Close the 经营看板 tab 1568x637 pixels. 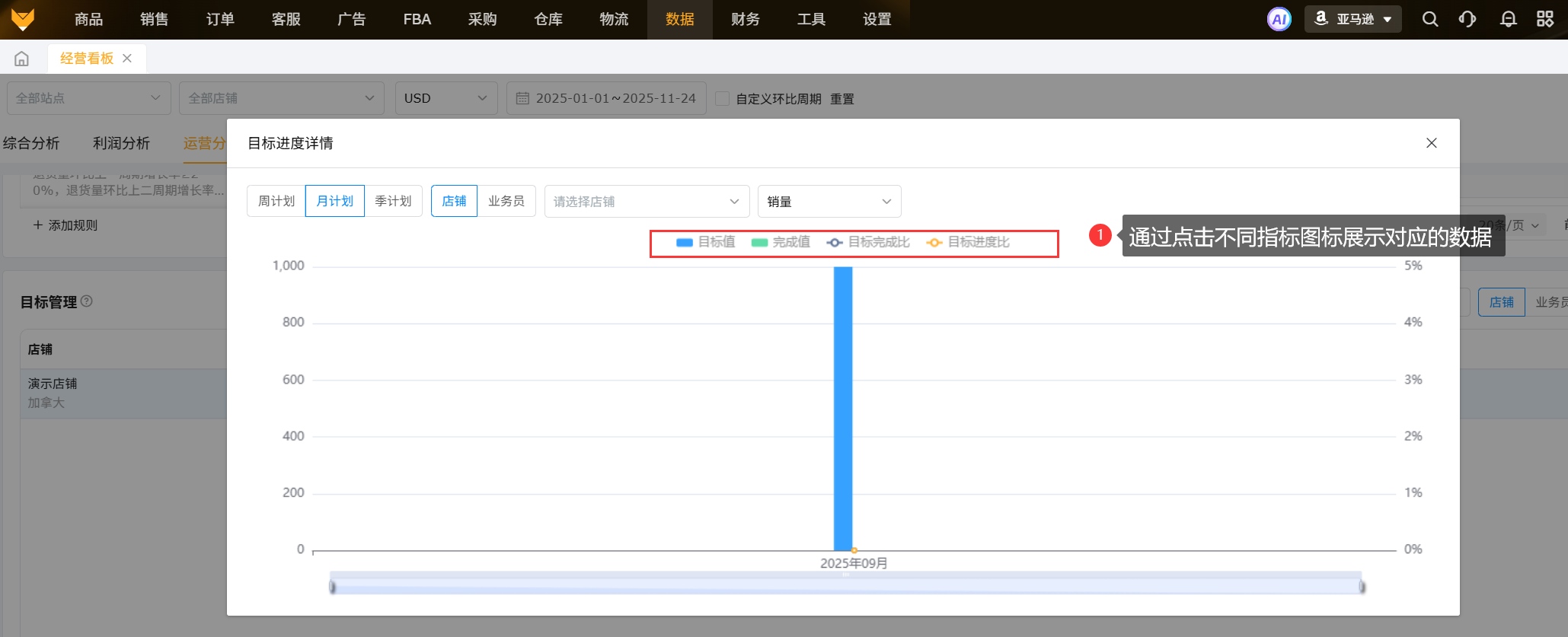[x=127, y=59]
